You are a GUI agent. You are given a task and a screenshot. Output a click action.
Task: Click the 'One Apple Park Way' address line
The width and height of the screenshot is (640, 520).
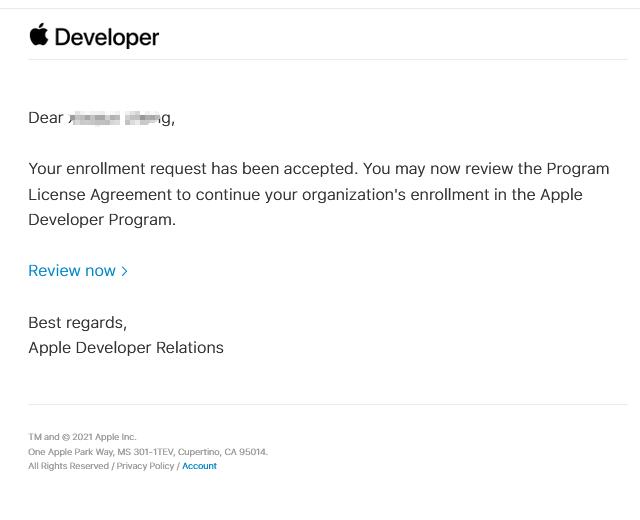(148, 452)
